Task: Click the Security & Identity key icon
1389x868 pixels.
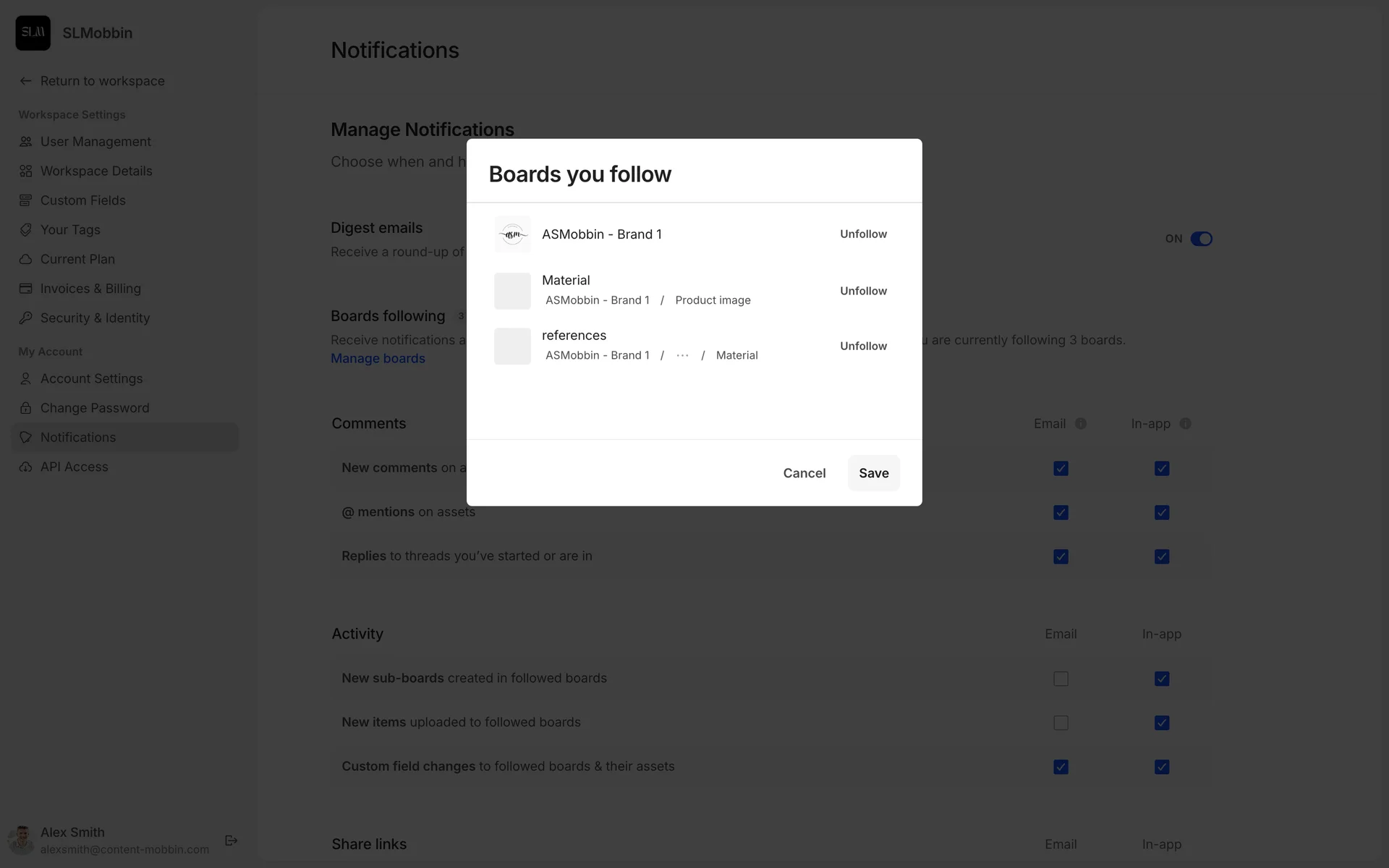Action: 26,318
